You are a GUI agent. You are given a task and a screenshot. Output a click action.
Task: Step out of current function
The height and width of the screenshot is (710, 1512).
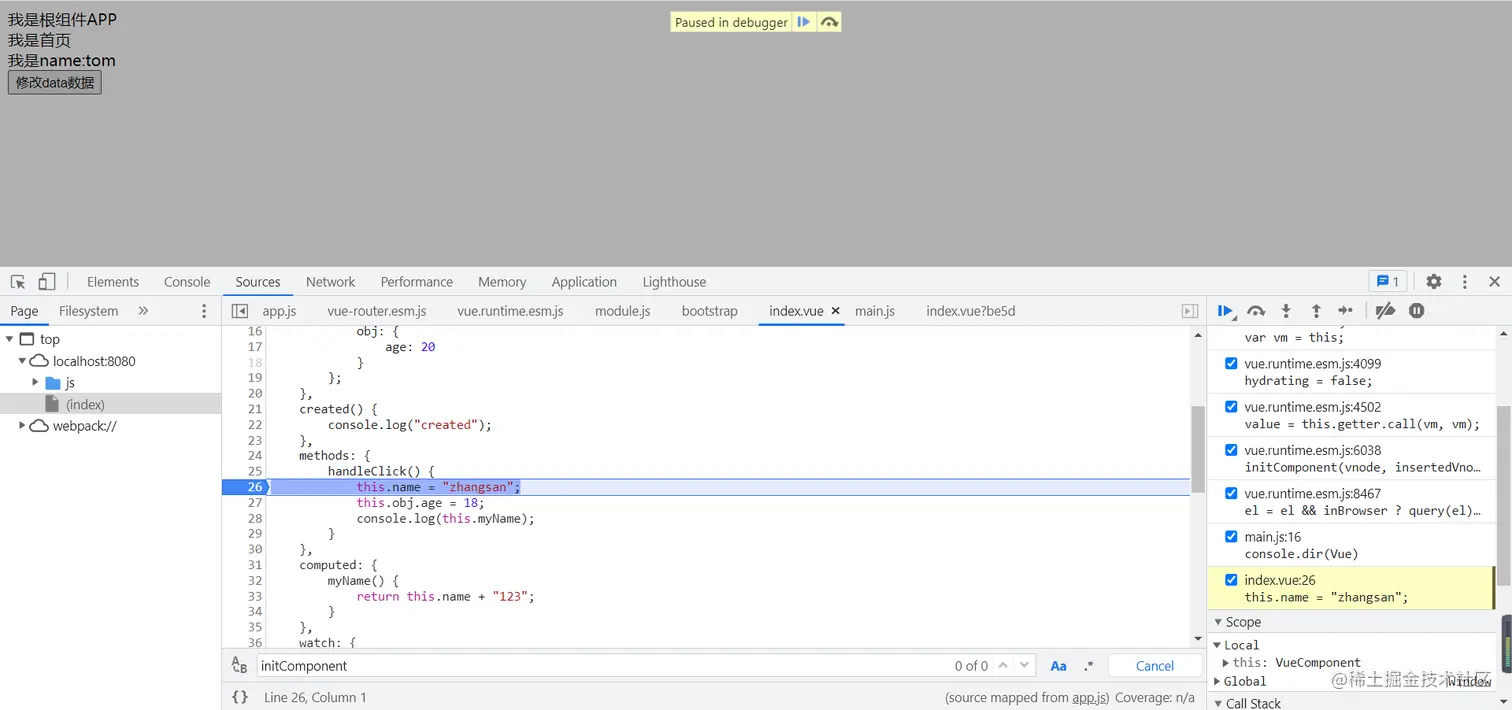tap(1316, 311)
